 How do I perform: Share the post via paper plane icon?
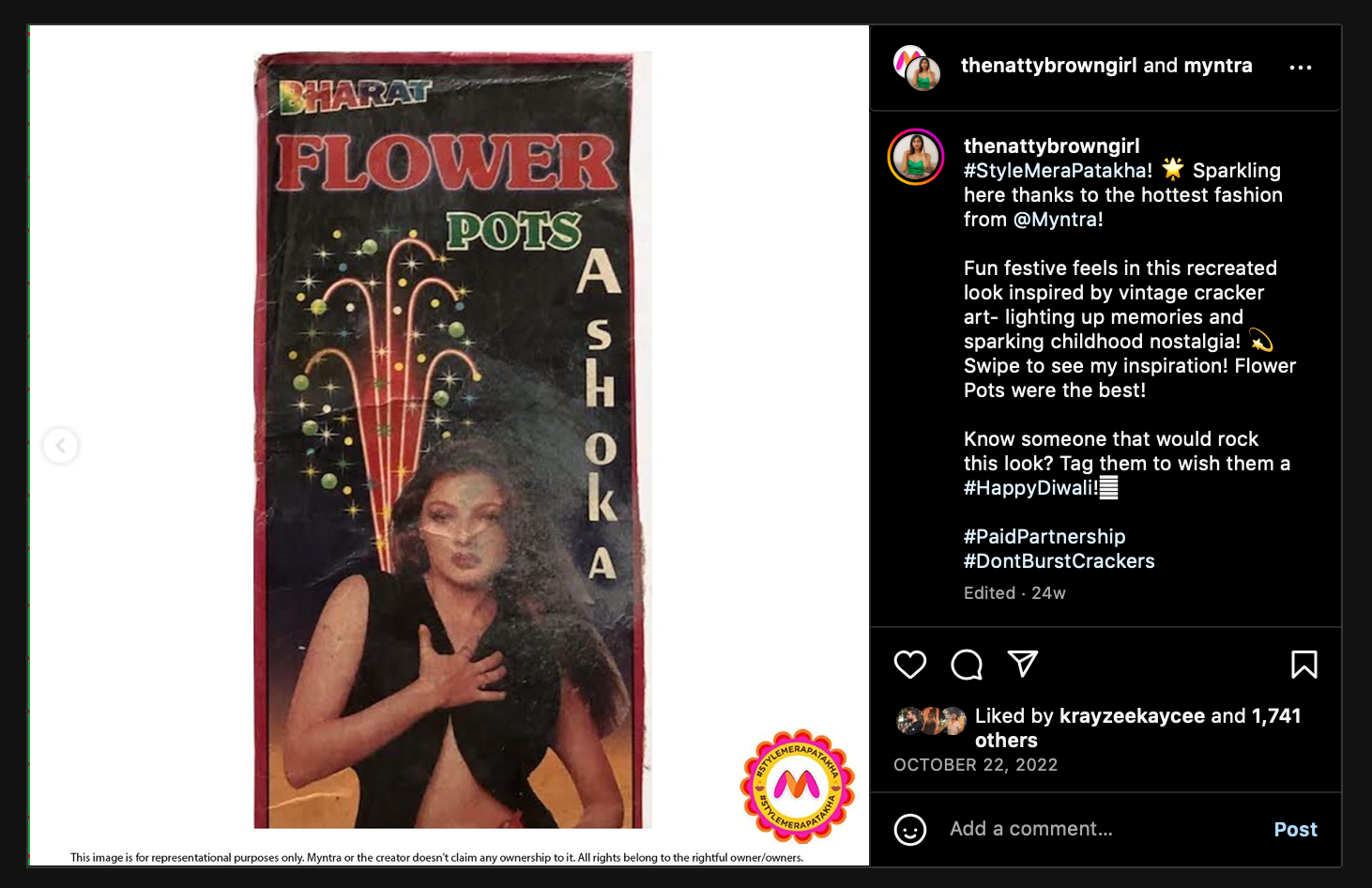point(1023,664)
